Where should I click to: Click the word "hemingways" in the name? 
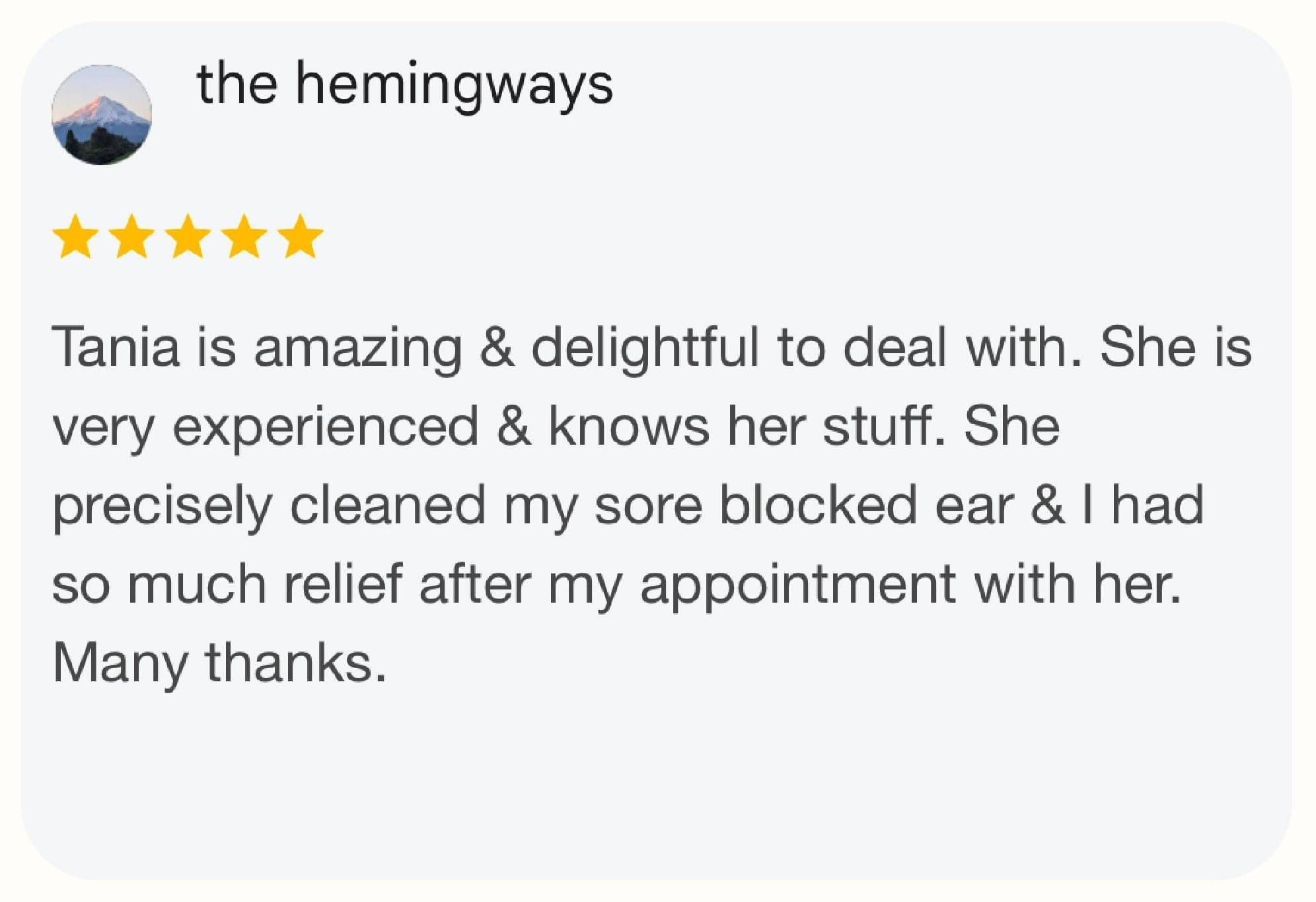(454, 86)
